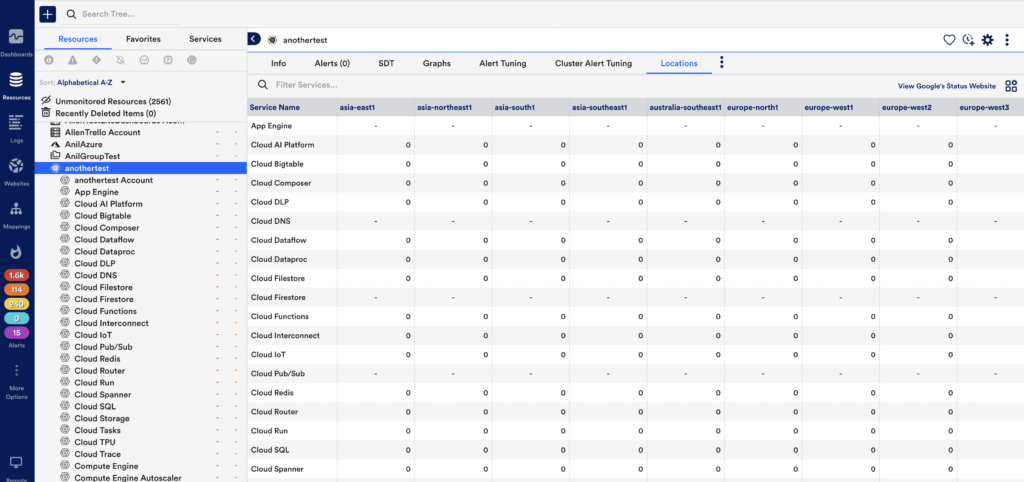Open Mappings in the left navigation
1024x482 pixels.
[x=16, y=216]
